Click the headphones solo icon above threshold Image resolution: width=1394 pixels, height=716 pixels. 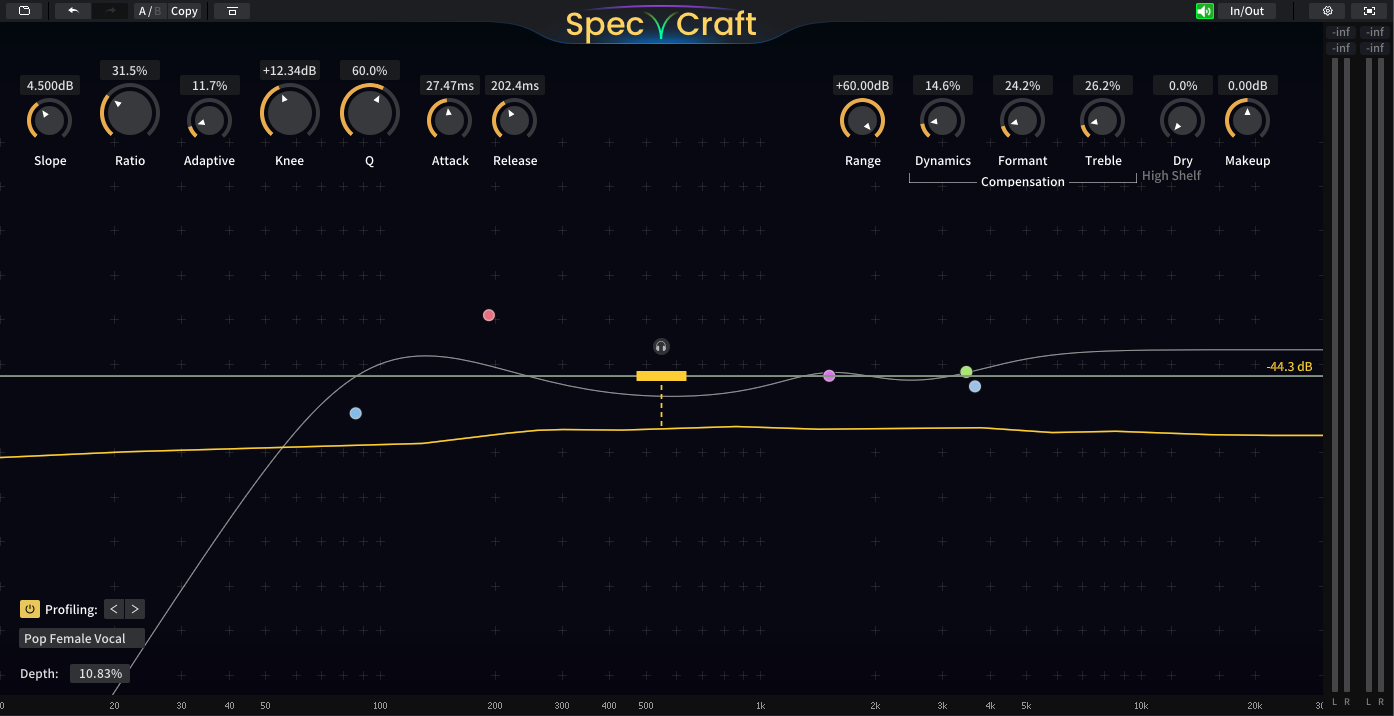pyautogui.click(x=661, y=347)
